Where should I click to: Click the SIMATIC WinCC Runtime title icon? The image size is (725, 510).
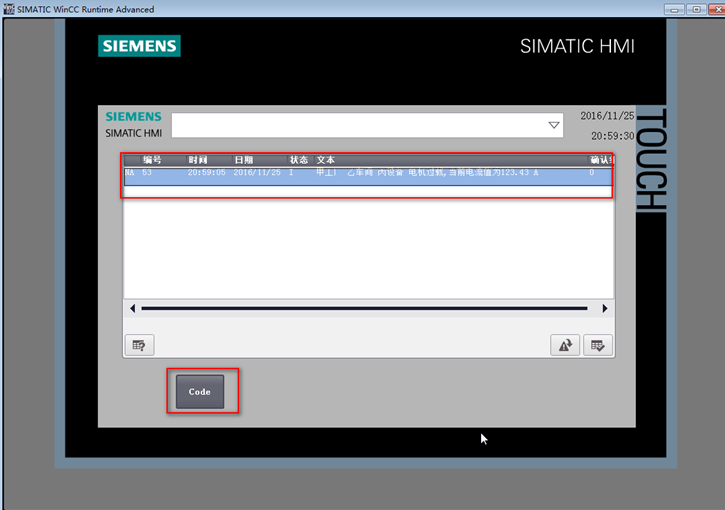coord(9,9)
